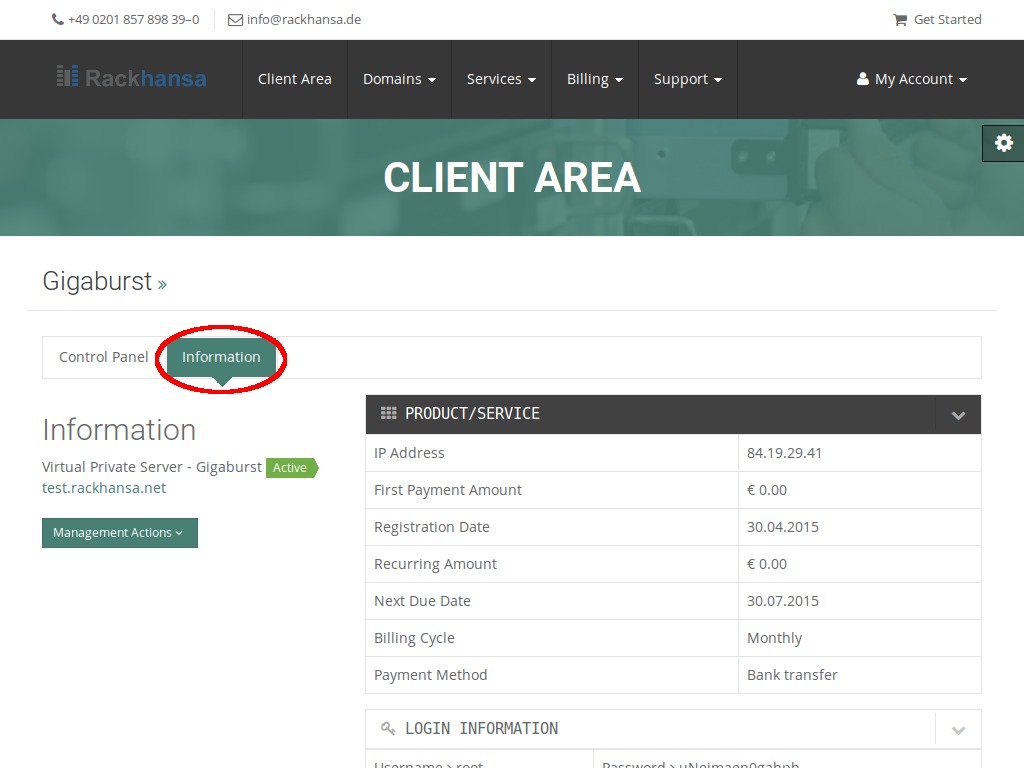This screenshot has width=1024, height=768.
Task: Click the info@rackhansa.de email link
Action: click(304, 20)
